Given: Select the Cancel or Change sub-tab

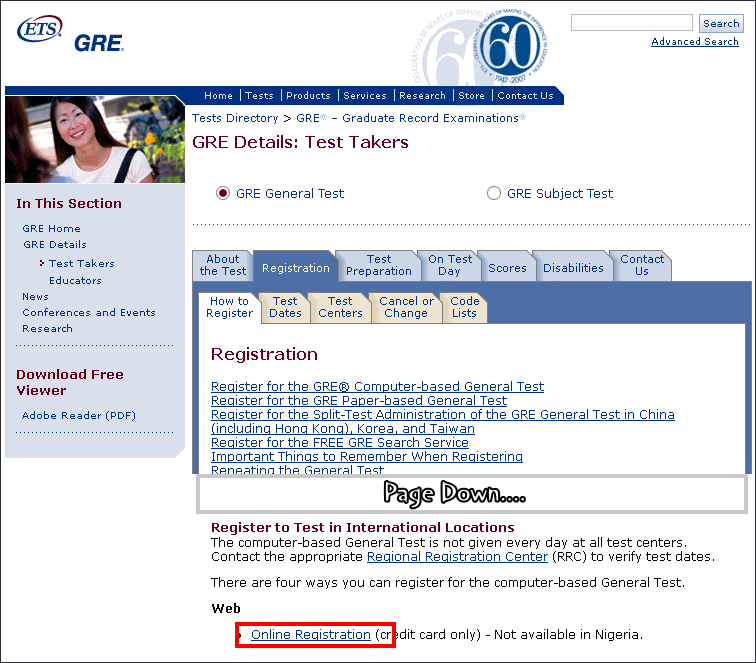Looking at the screenshot, I should click(406, 307).
